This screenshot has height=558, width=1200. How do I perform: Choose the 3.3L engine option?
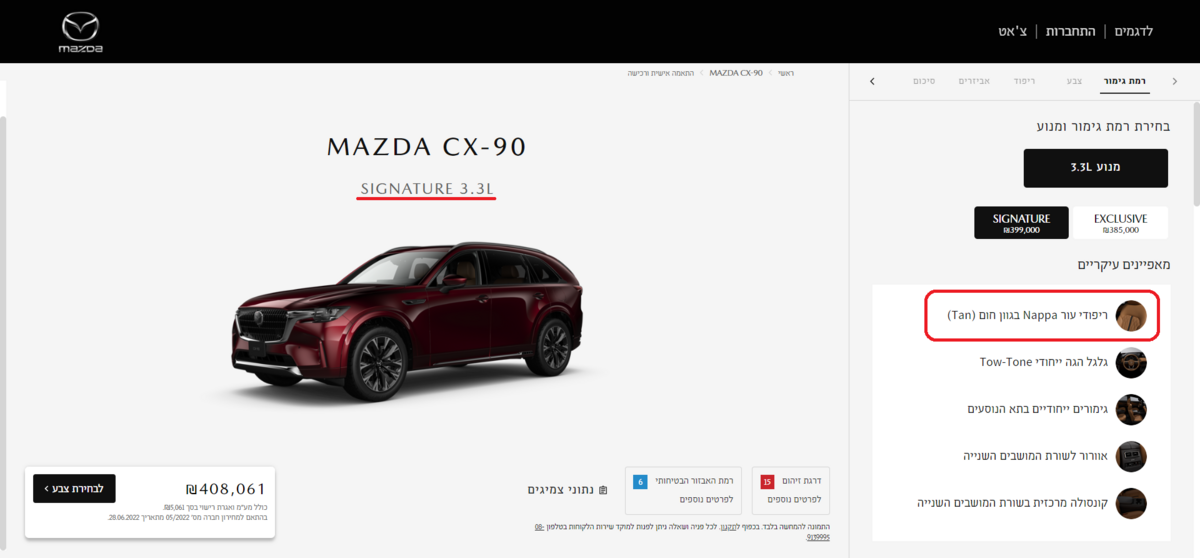1095,168
